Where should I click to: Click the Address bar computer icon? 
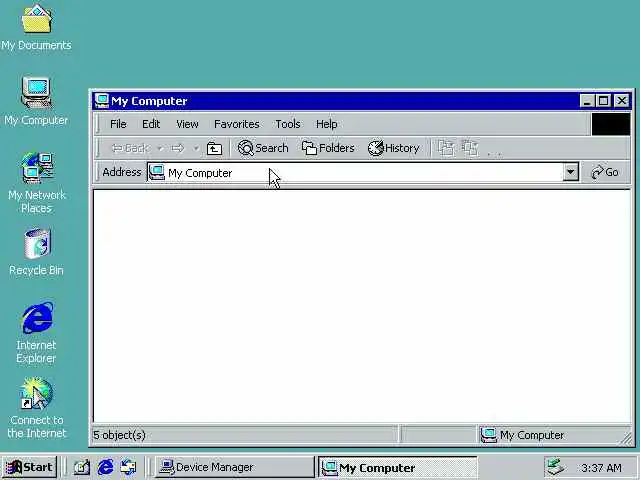[156, 172]
